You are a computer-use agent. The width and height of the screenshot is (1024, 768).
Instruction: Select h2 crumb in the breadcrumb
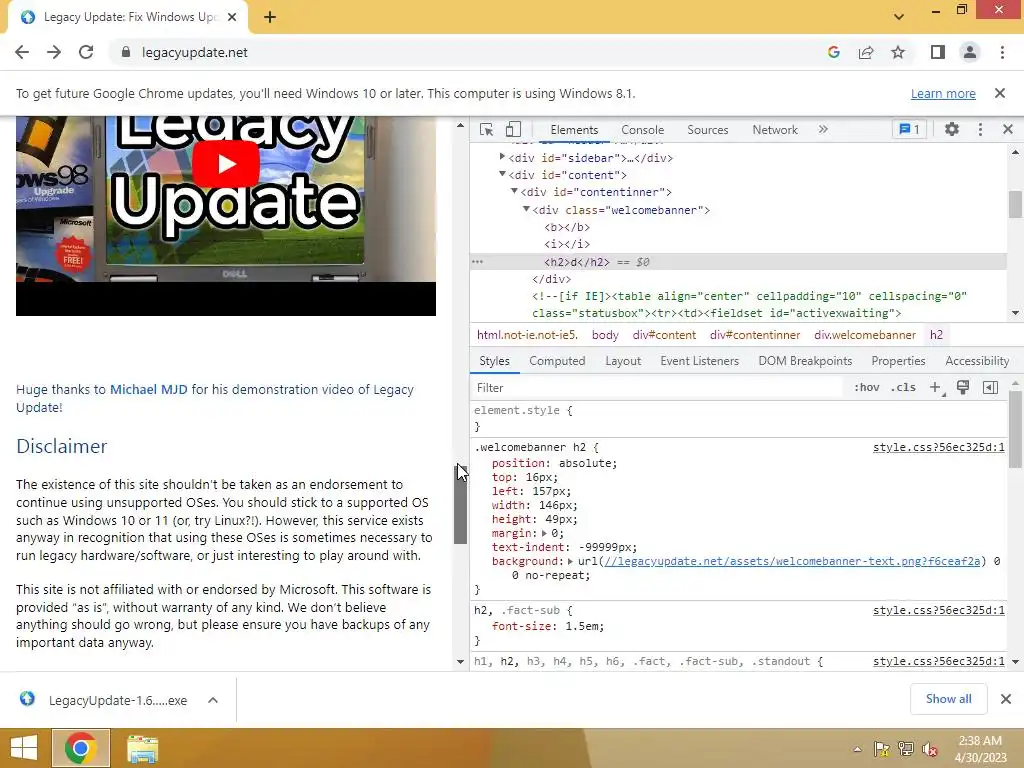click(x=936, y=335)
